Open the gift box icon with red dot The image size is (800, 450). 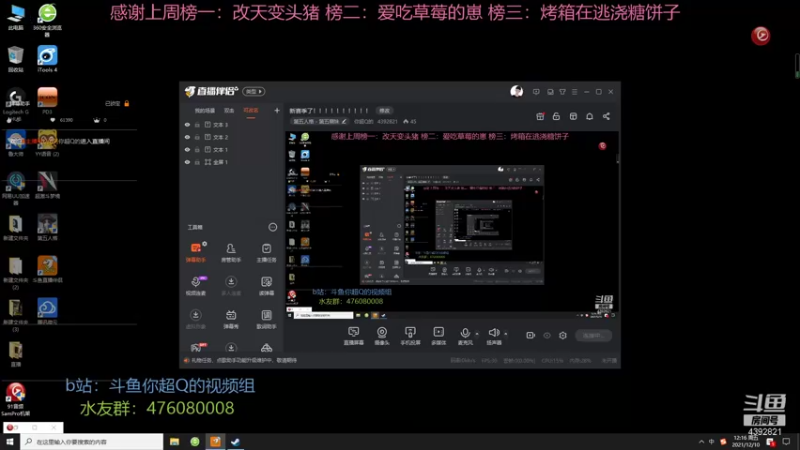click(x=540, y=116)
